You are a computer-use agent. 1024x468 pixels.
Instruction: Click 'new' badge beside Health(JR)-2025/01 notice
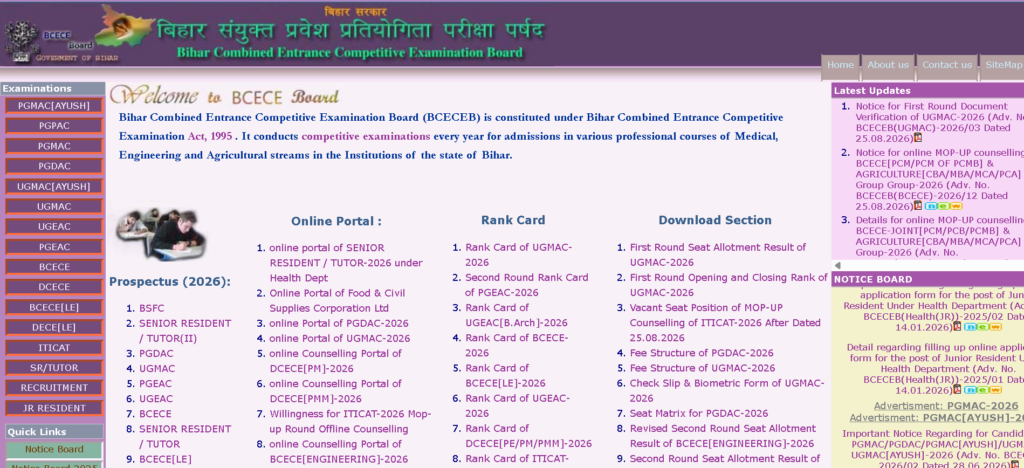(982, 390)
